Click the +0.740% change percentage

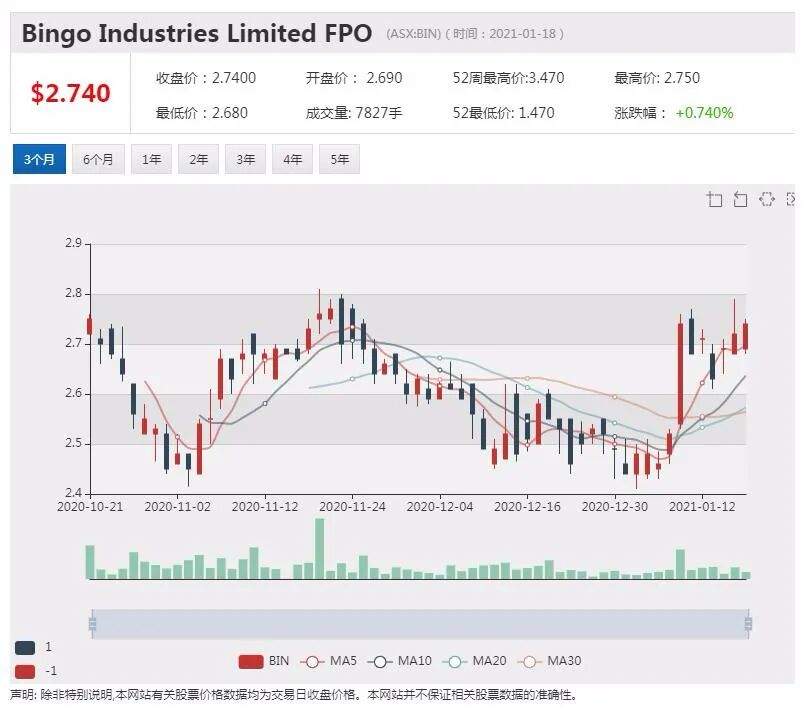click(704, 113)
